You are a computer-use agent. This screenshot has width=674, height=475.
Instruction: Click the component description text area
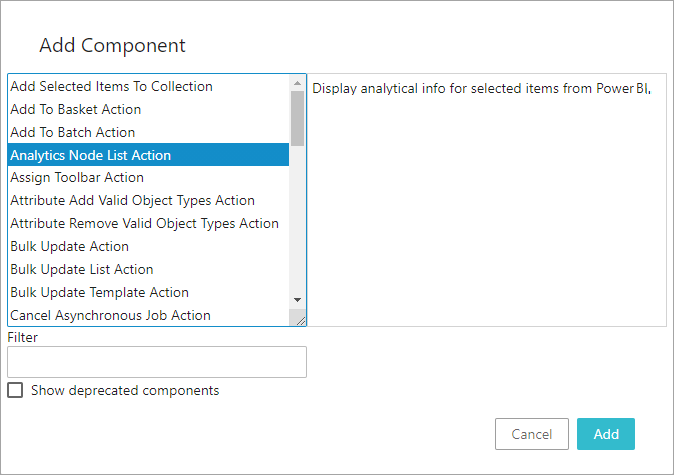(x=486, y=200)
